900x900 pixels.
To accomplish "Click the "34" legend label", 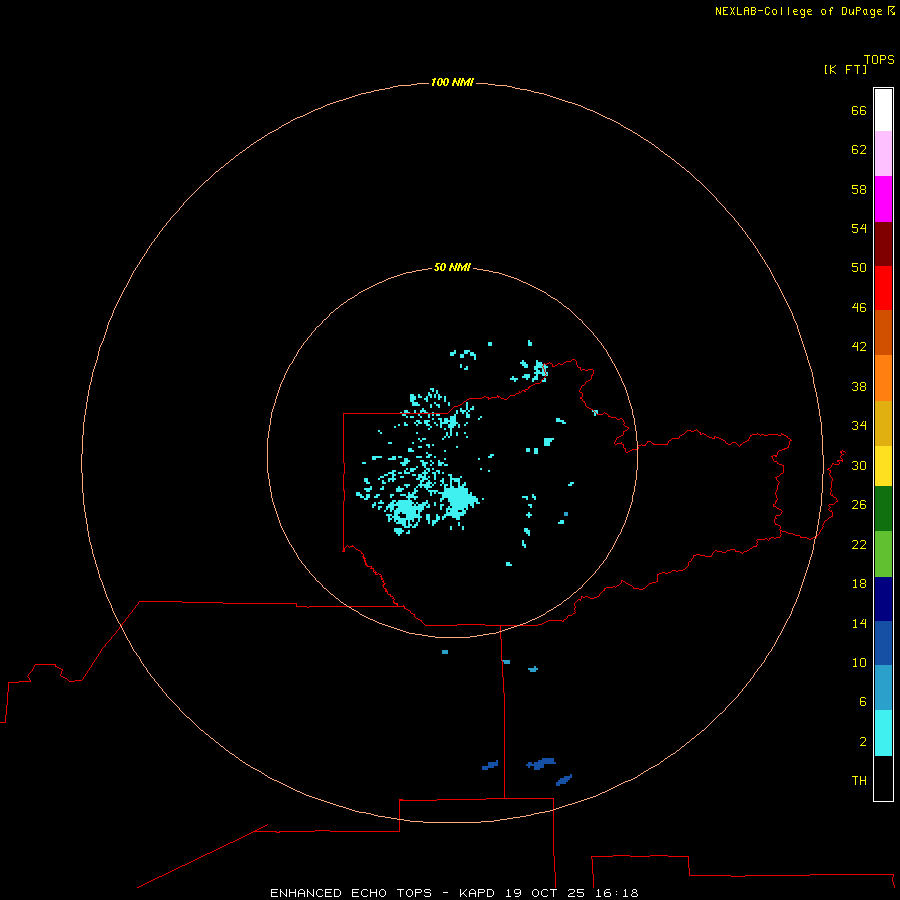I will (859, 425).
